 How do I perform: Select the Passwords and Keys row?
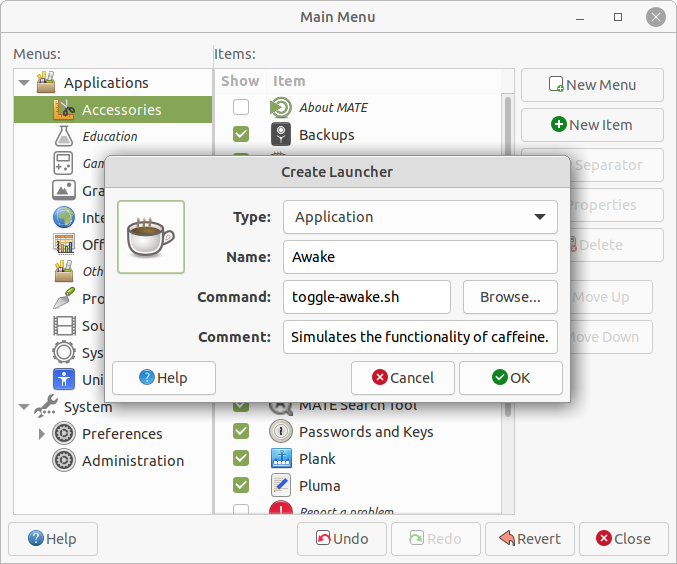[x=358, y=431]
